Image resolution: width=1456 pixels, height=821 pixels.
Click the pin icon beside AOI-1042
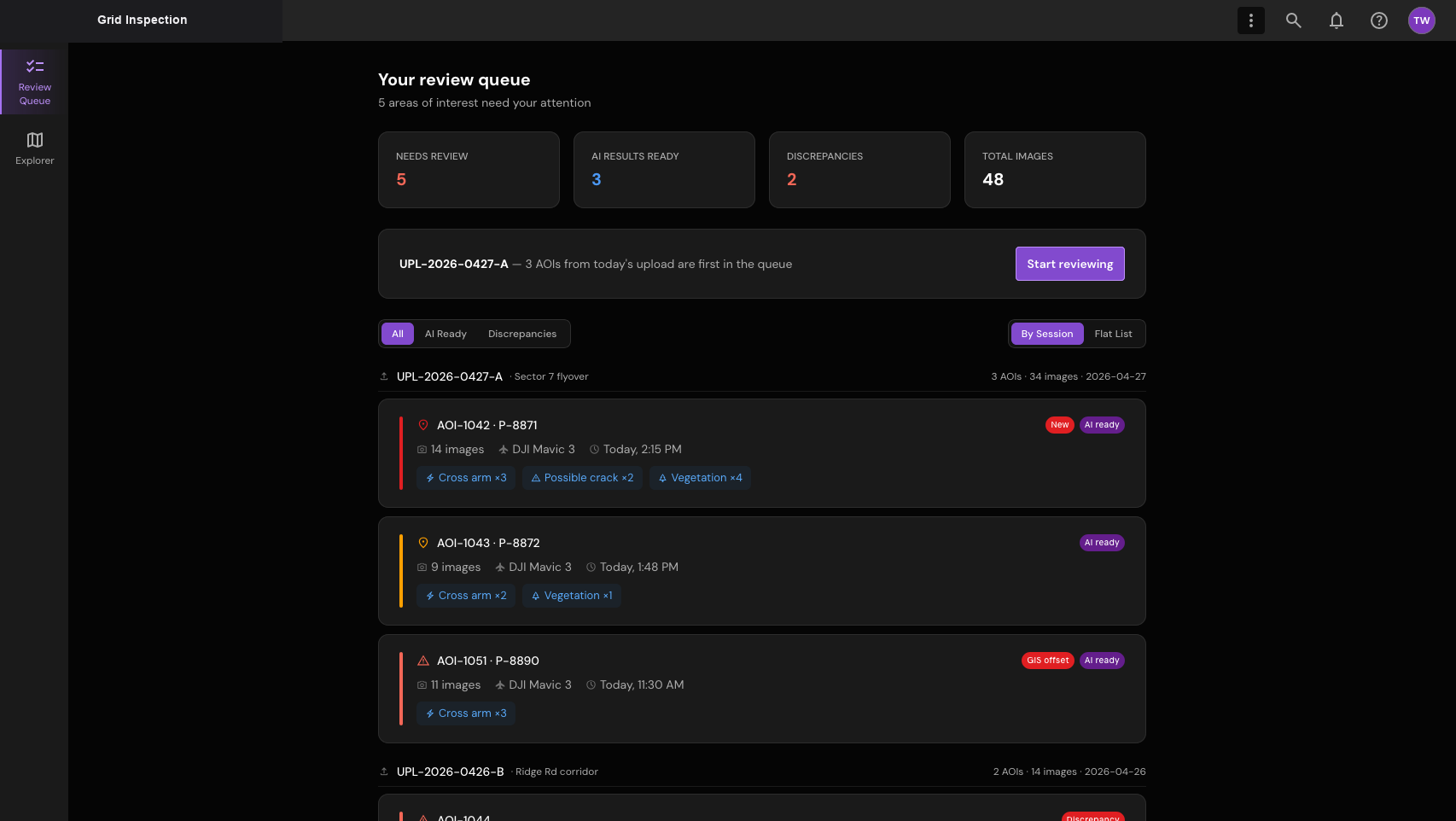coord(423,425)
